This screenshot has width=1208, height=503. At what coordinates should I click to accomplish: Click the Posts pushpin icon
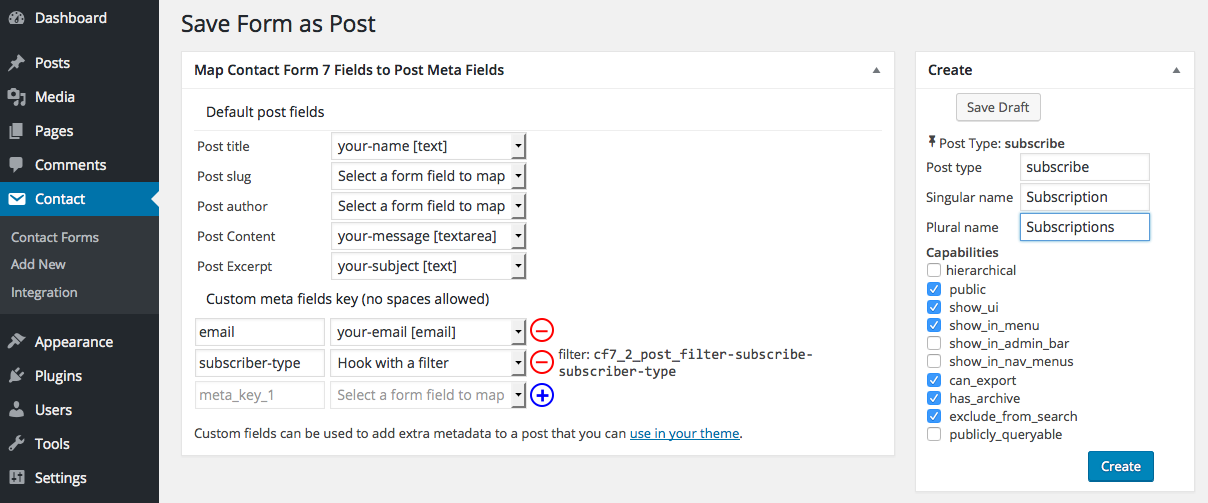click(16, 63)
